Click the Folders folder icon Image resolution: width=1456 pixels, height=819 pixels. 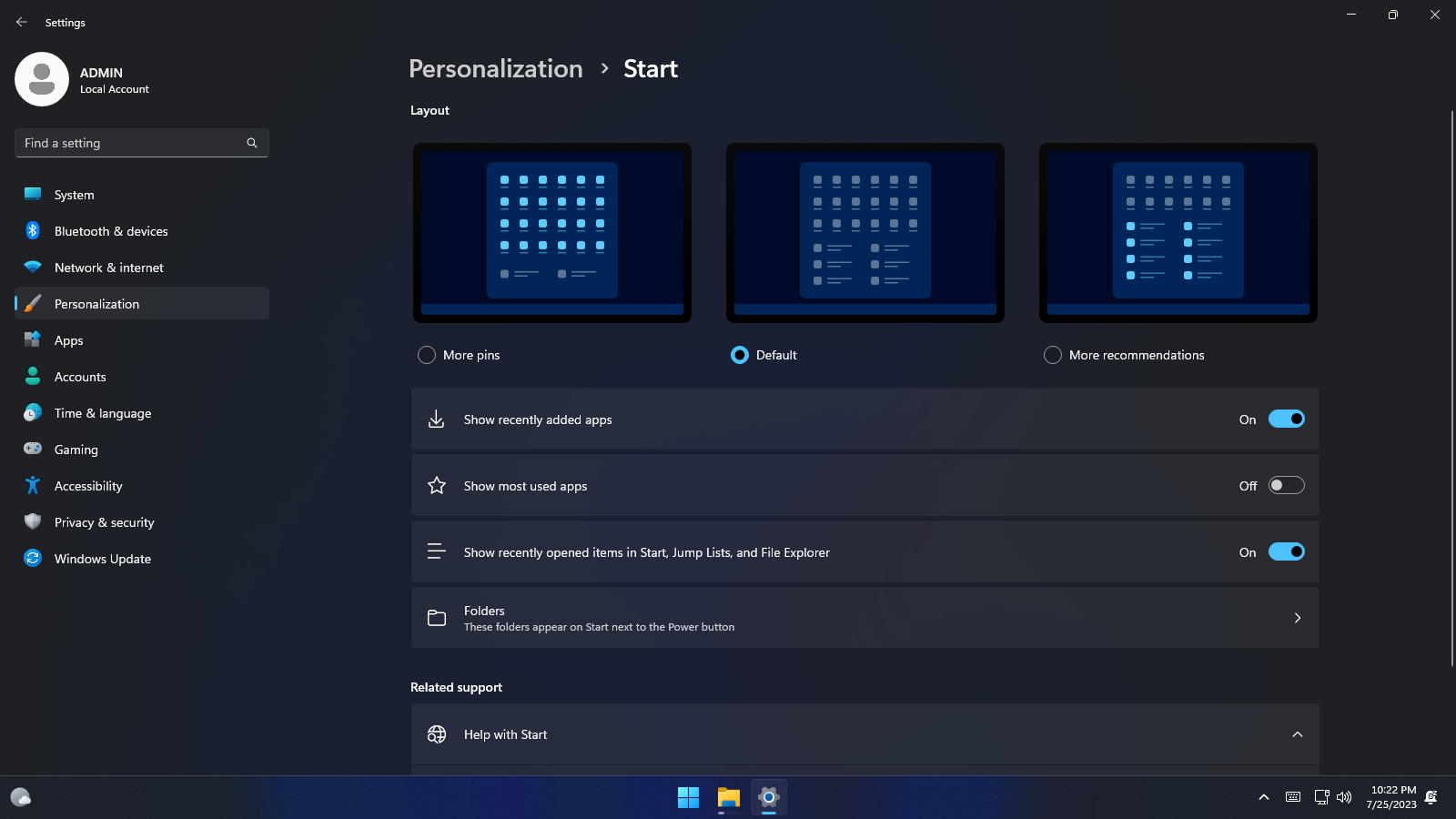coord(437,618)
